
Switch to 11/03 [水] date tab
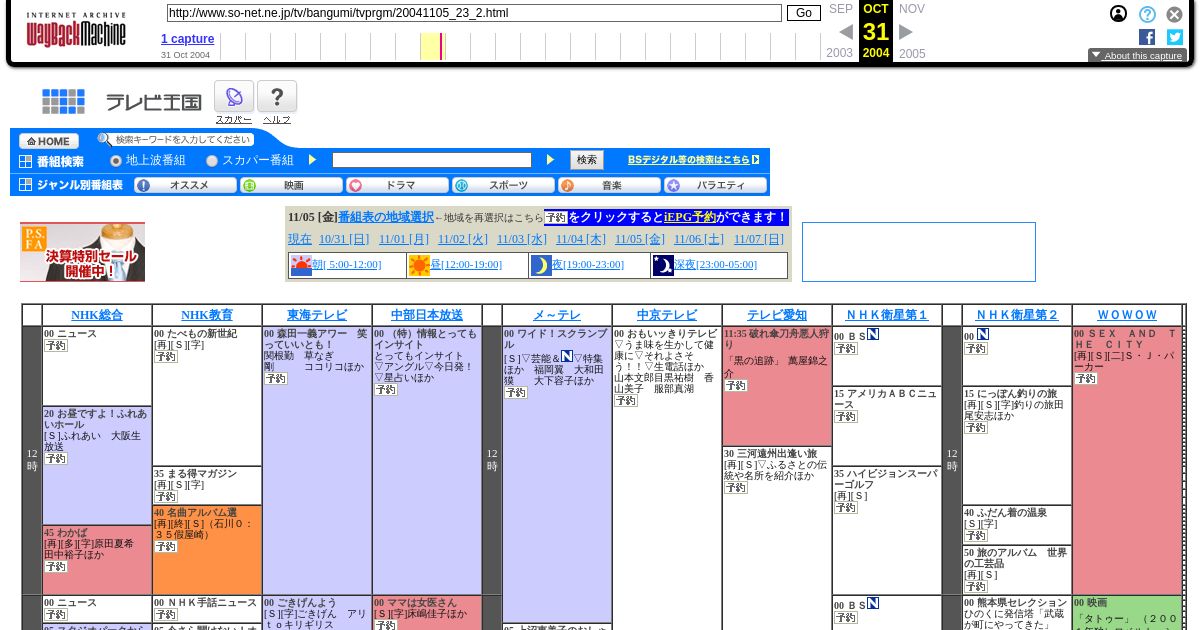click(x=522, y=239)
